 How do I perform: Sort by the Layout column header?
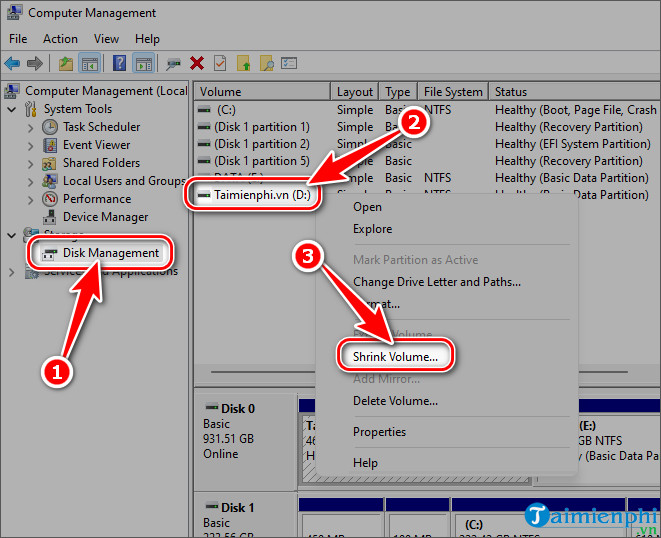coord(355,91)
